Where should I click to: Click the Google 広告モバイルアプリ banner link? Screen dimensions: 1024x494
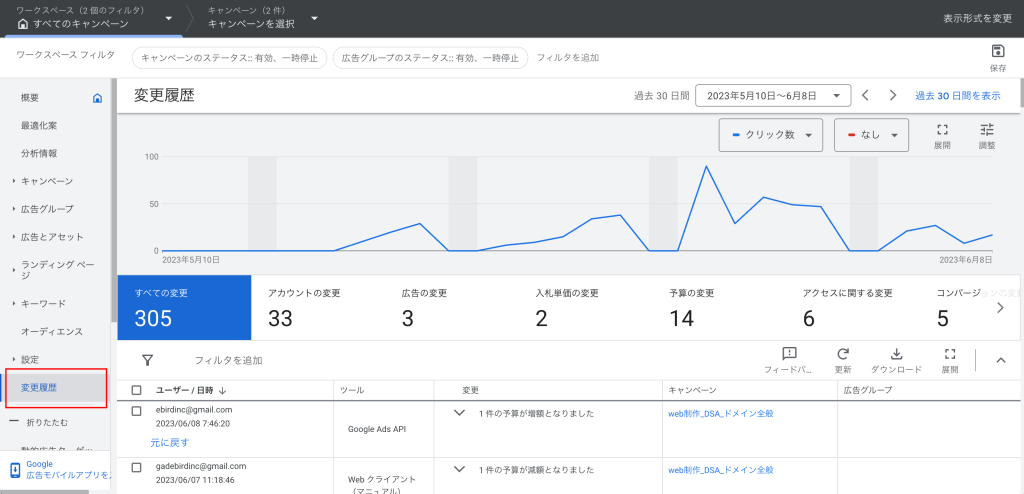point(69,470)
